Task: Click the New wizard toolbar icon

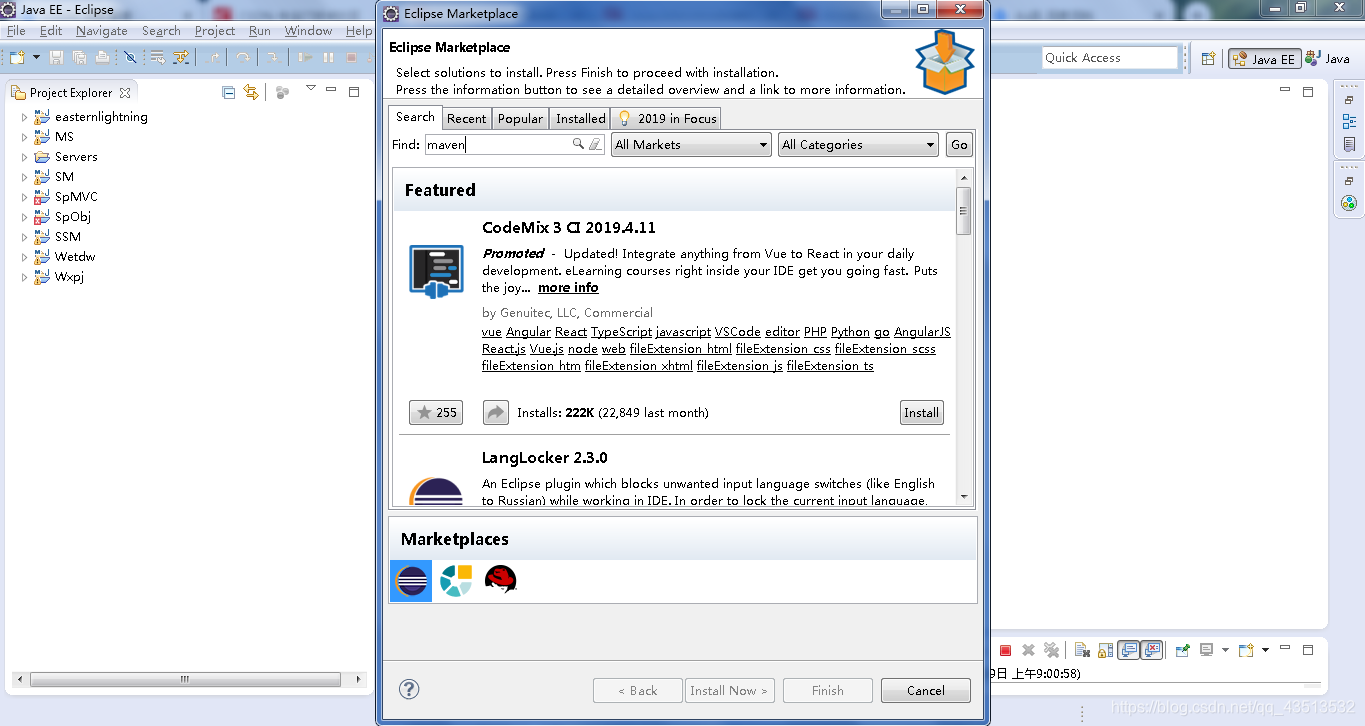Action: coord(17,58)
